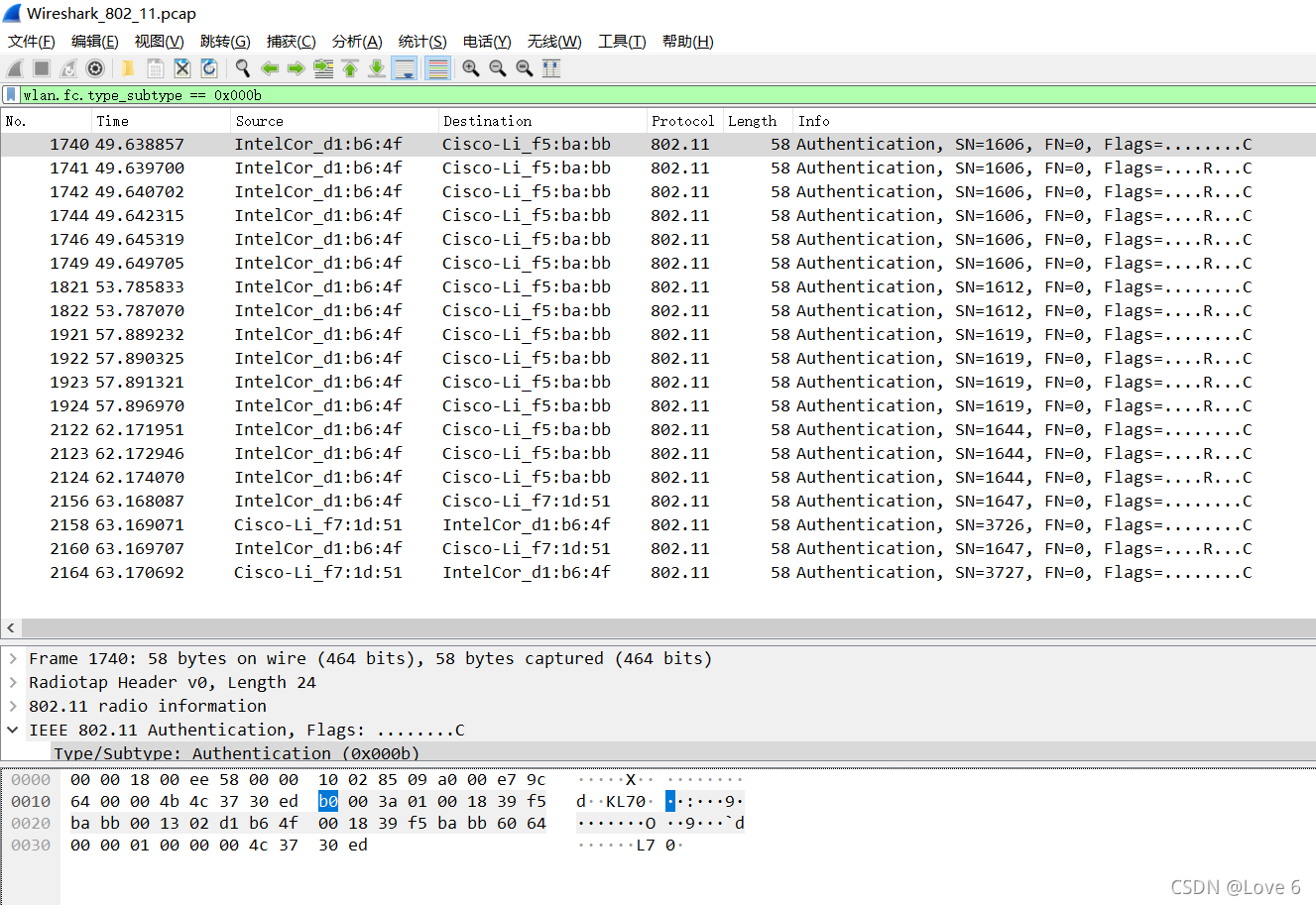Expand the 802.11 radio information row

[13, 706]
